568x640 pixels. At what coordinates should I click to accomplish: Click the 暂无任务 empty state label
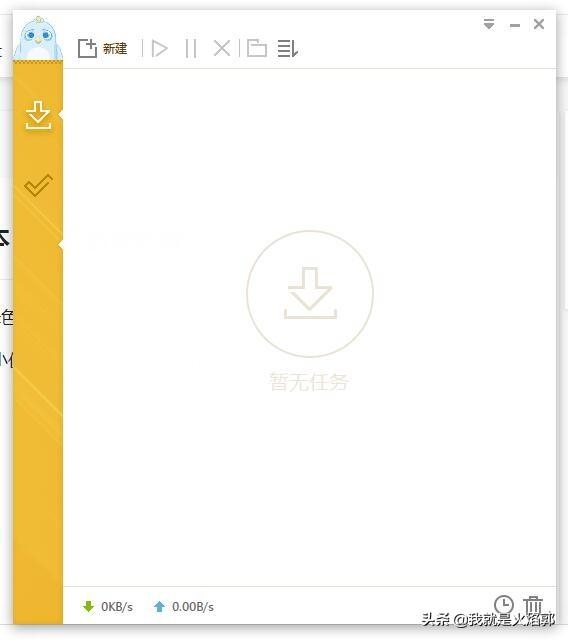point(308,382)
